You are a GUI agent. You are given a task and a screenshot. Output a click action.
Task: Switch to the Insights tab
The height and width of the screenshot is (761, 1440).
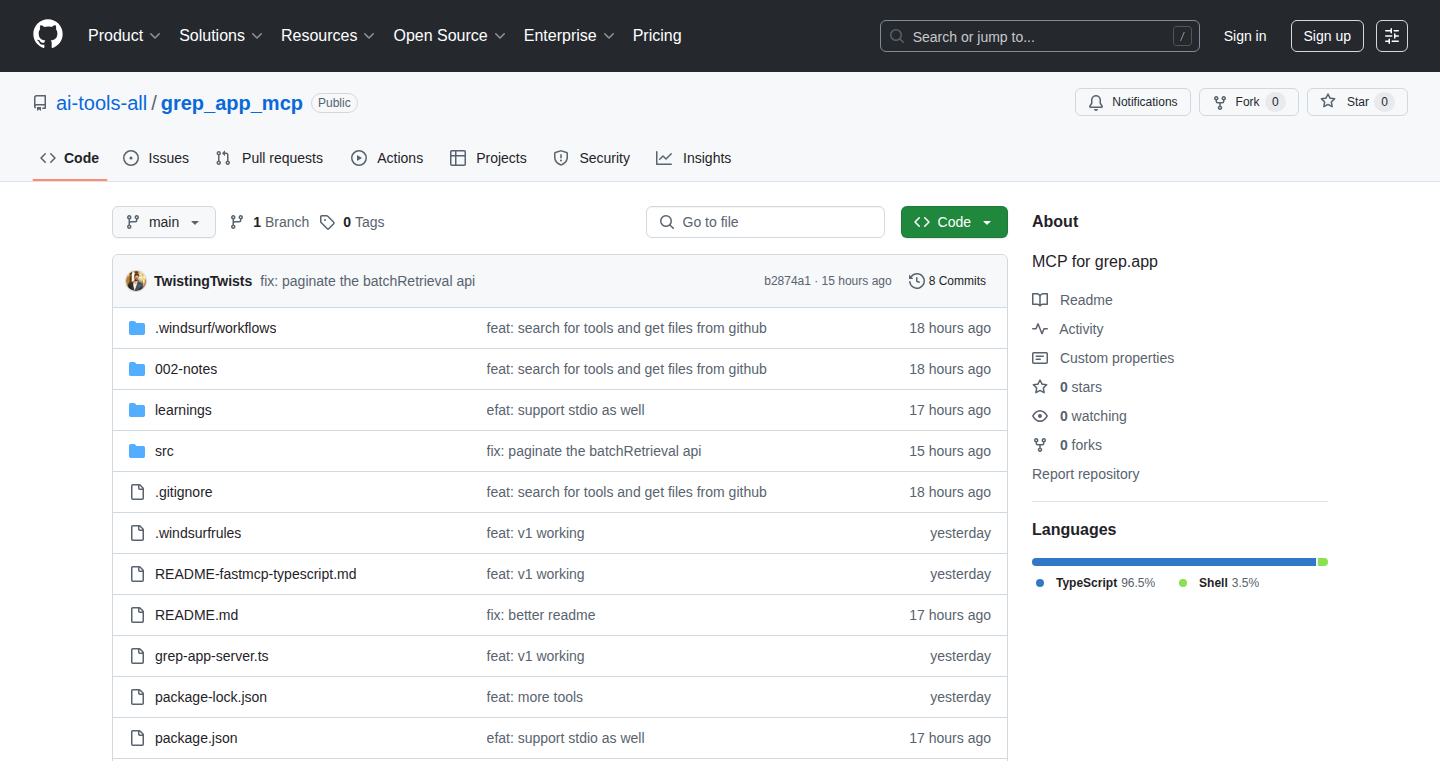pyautogui.click(x=694, y=158)
